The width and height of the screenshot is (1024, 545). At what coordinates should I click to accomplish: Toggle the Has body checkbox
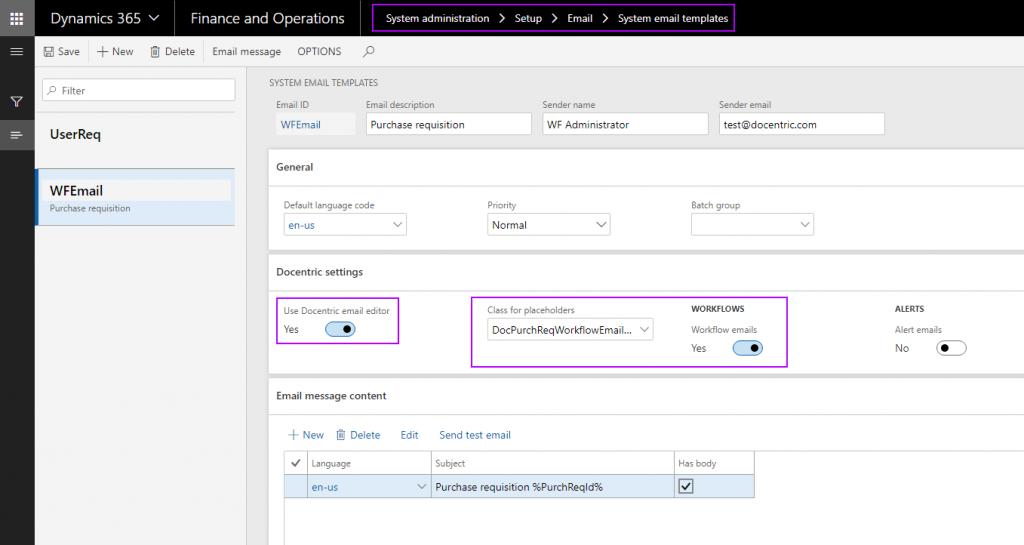(686, 486)
